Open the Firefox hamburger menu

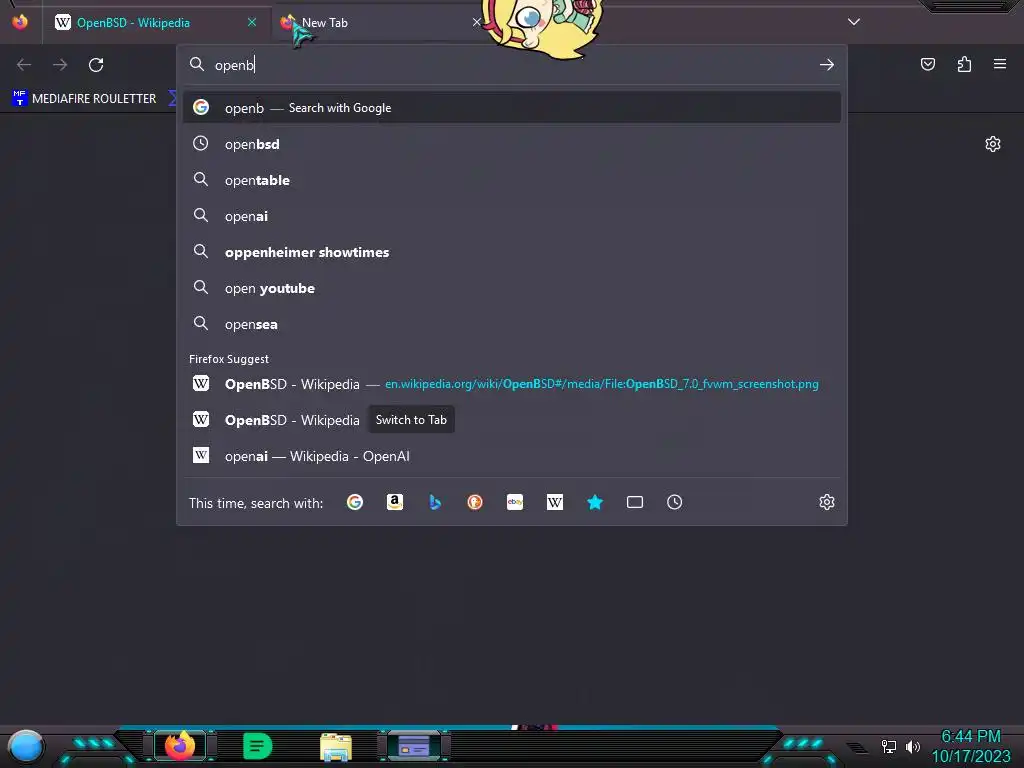[x=999, y=64]
